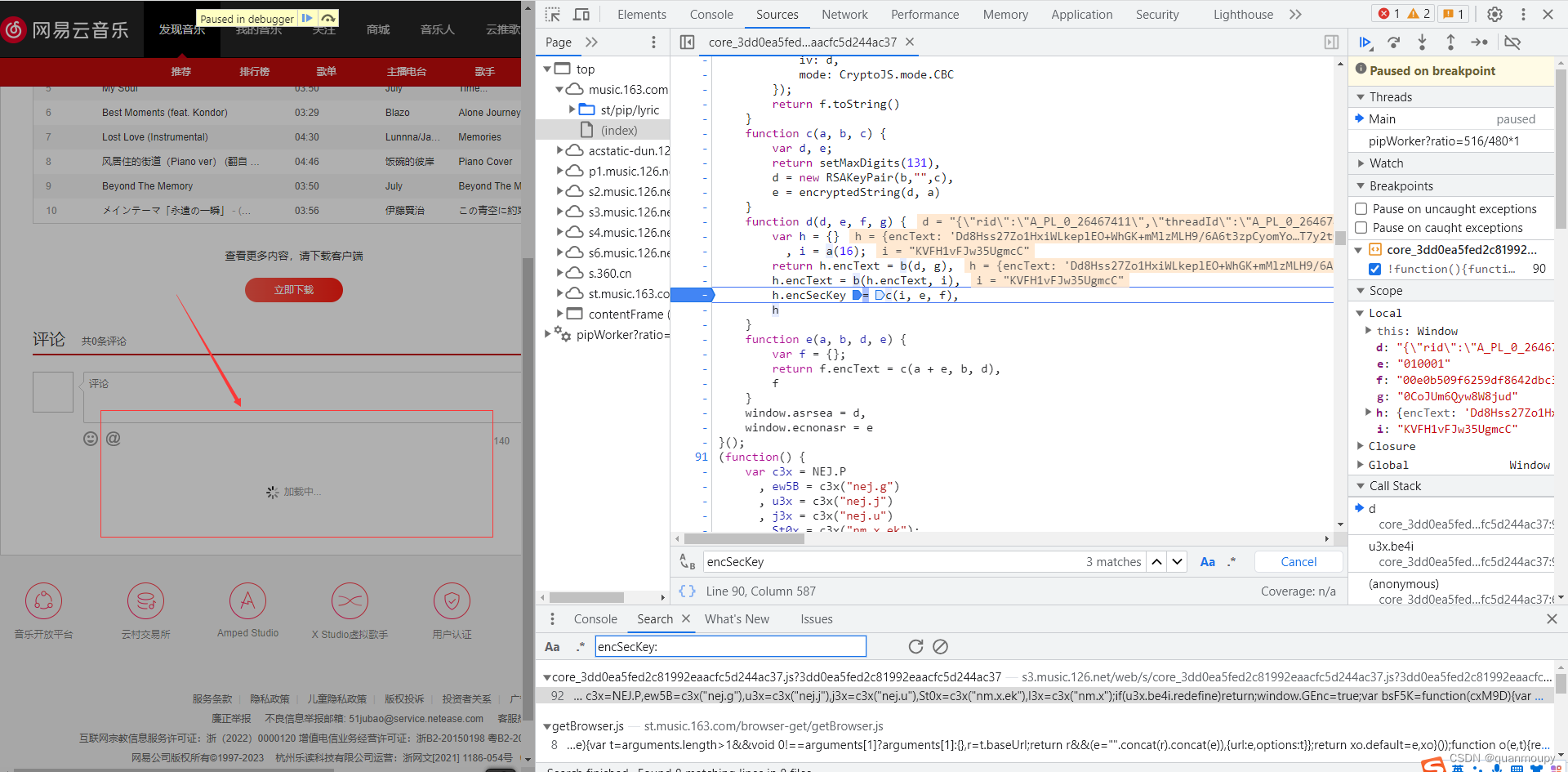Image resolution: width=1568 pixels, height=772 pixels.
Task: Open Page pane more options menu
Action: tap(653, 42)
